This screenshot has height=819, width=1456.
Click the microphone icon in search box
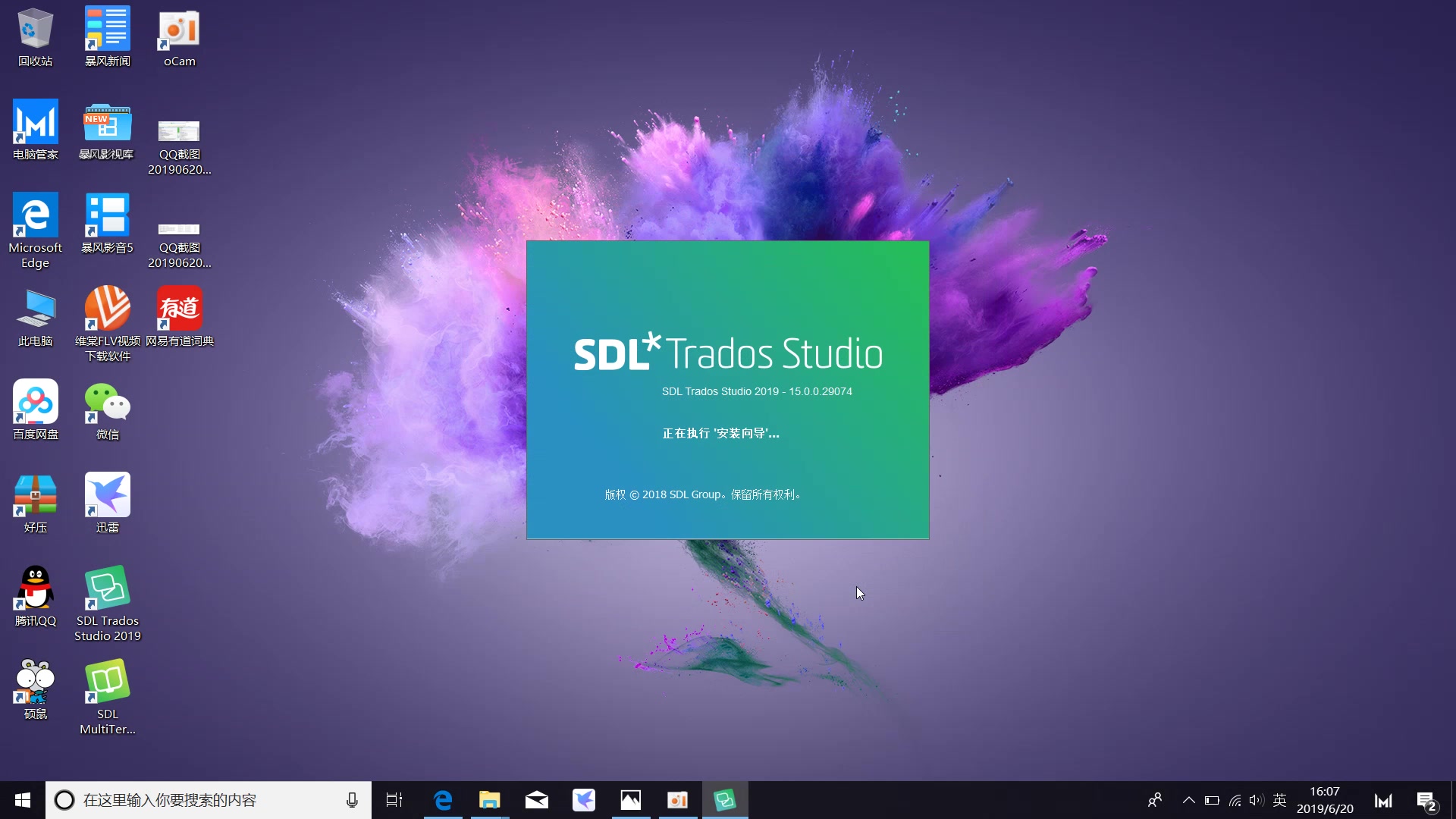[x=352, y=800]
